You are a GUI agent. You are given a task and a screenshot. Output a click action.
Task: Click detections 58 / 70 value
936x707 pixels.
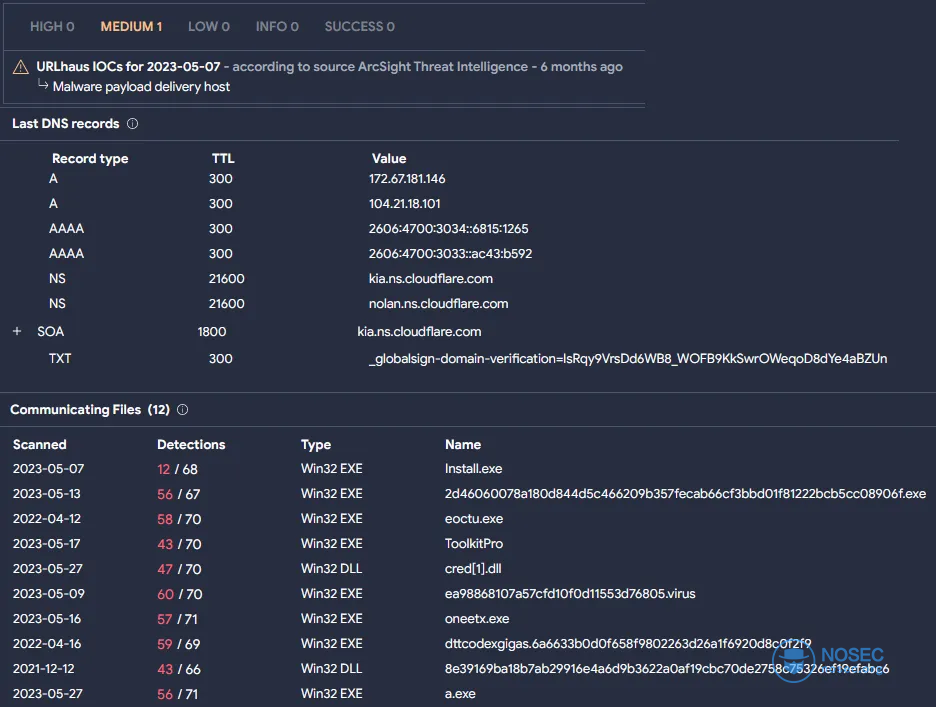click(179, 520)
